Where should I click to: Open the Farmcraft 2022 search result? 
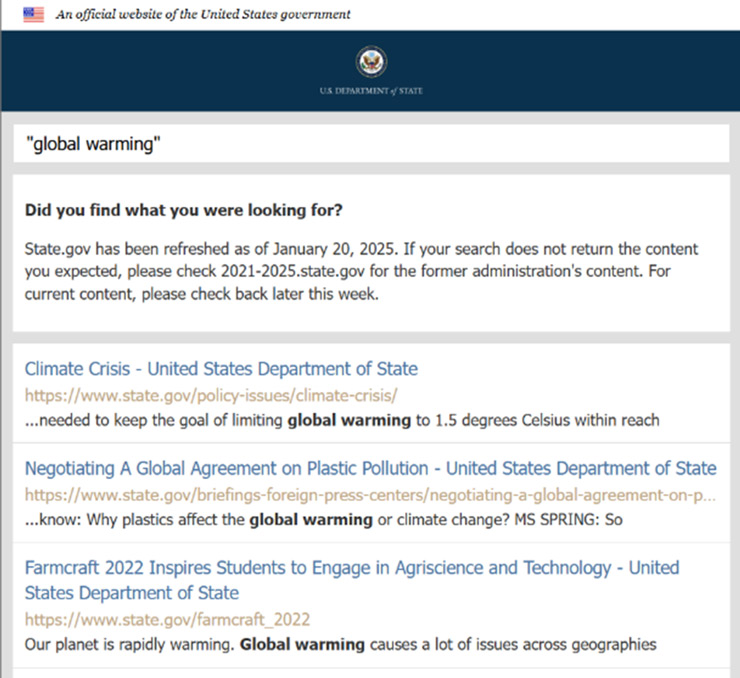tap(352, 568)
